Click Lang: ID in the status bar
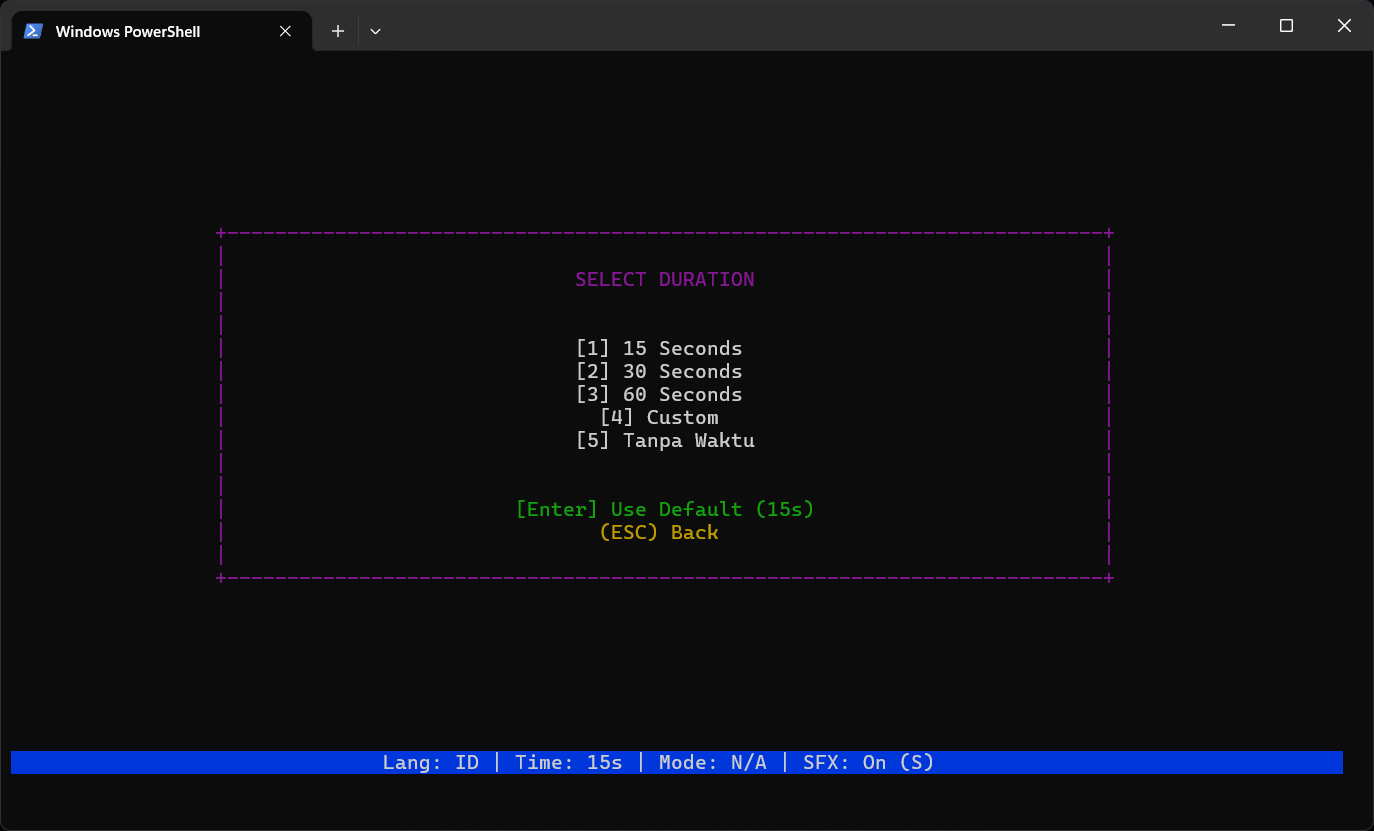The image size is (1374, 831). tap(431, 763)
